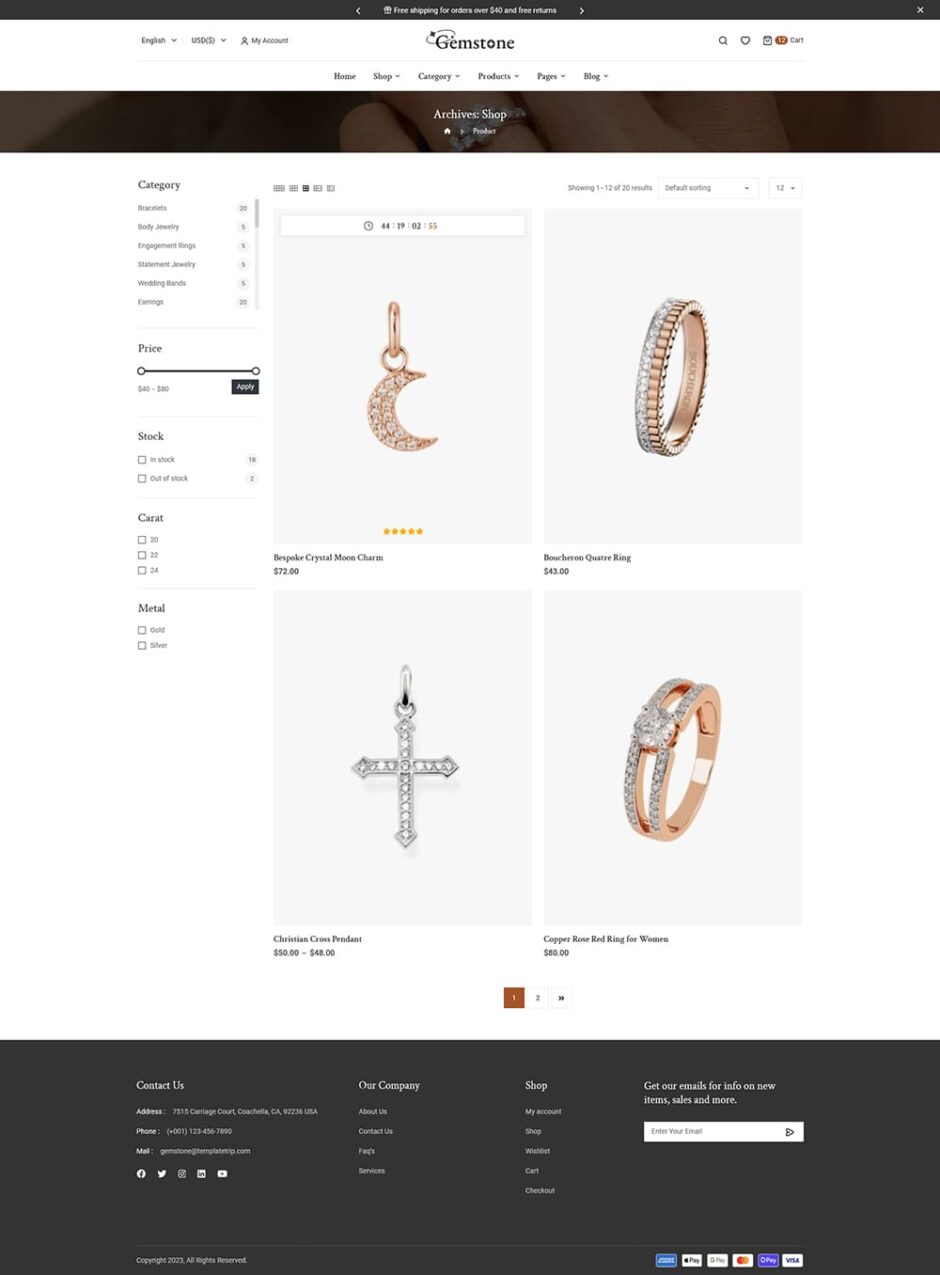Open the Category menu in navigation
Screen dimensions: 940x1275
439,76
